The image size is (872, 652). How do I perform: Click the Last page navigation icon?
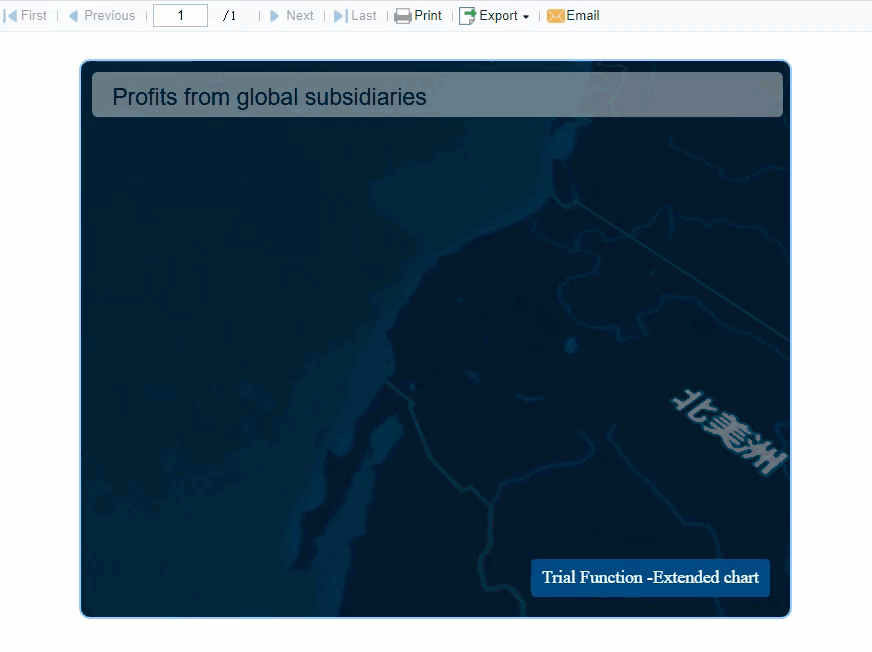click(x=340, y=15)
